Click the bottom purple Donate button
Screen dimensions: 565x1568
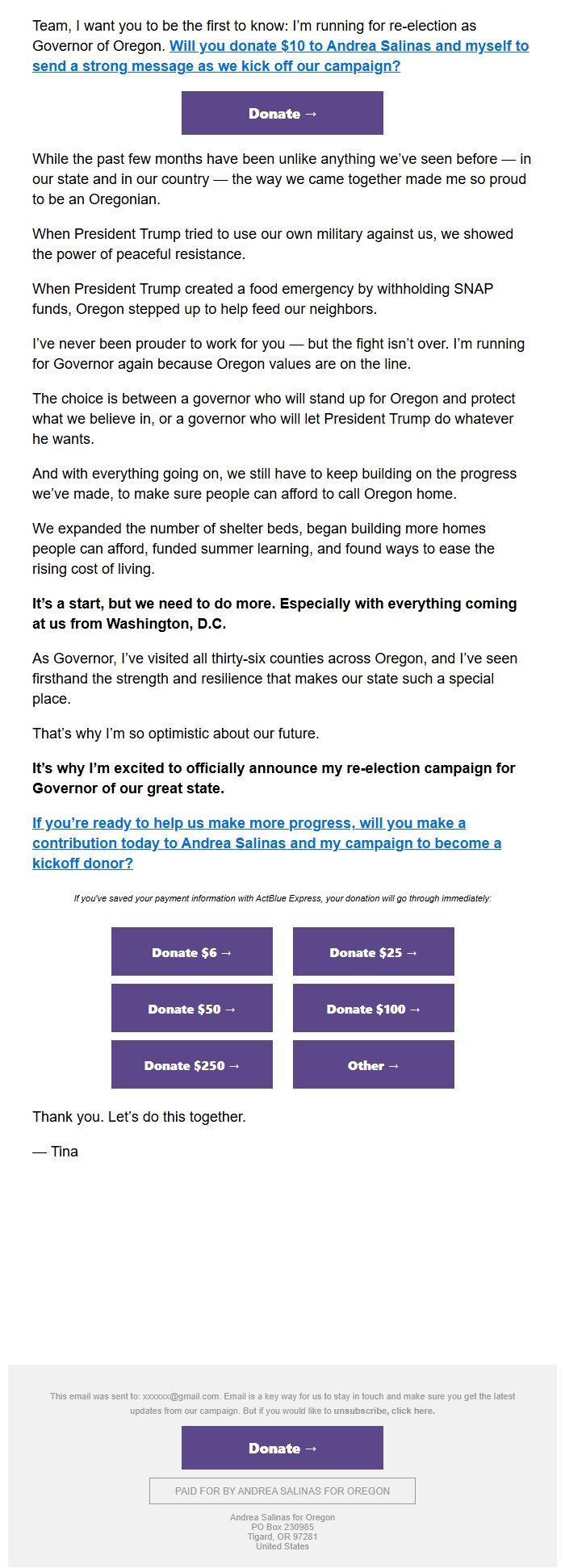(x=282, y=1448)
